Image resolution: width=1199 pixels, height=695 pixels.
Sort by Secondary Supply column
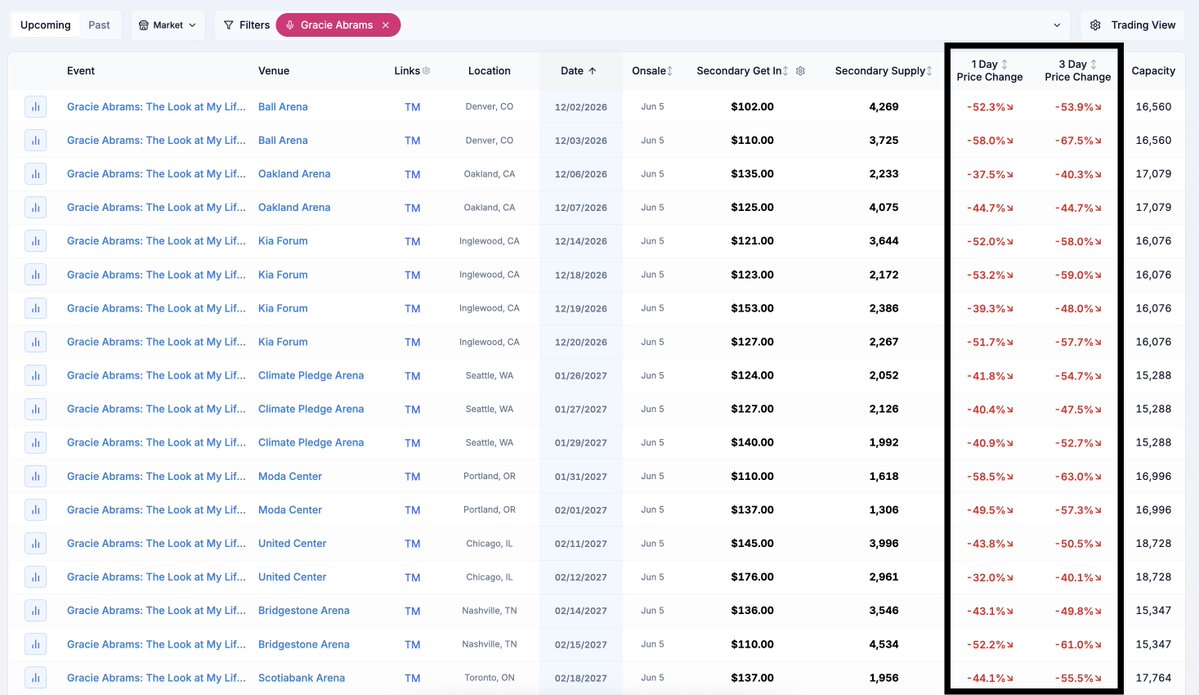click(883, 71)
